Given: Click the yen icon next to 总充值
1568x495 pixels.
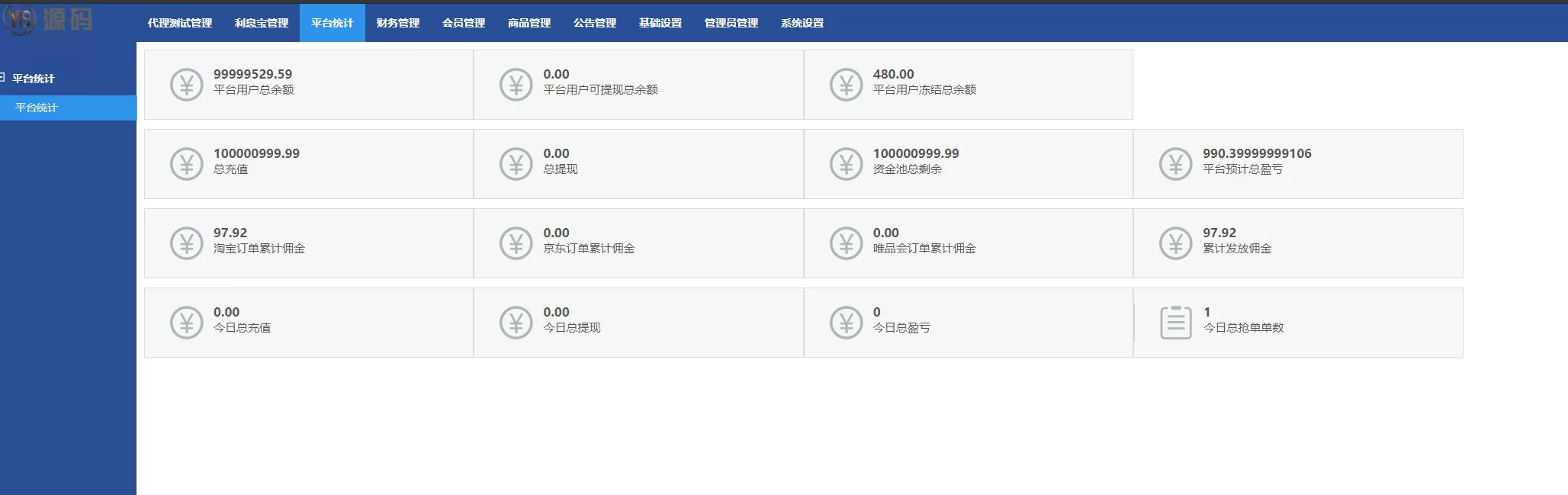Looking at the screenshot, I should point(186,164).
